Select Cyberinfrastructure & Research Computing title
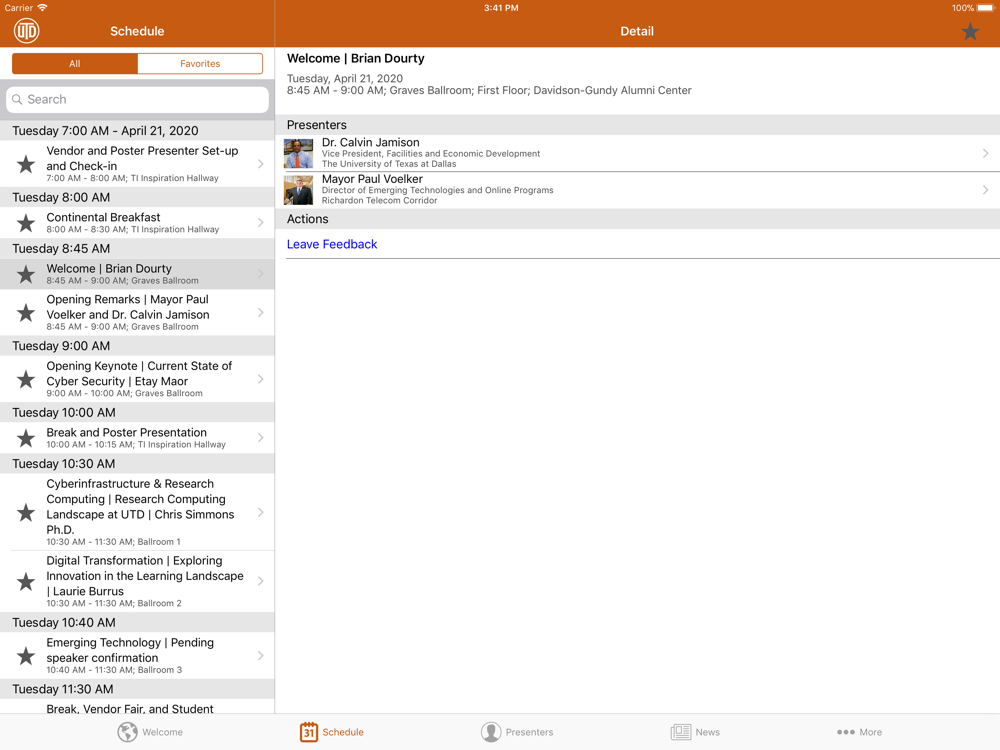Screen dimensions: 1000x750 (x=140, y=507)
